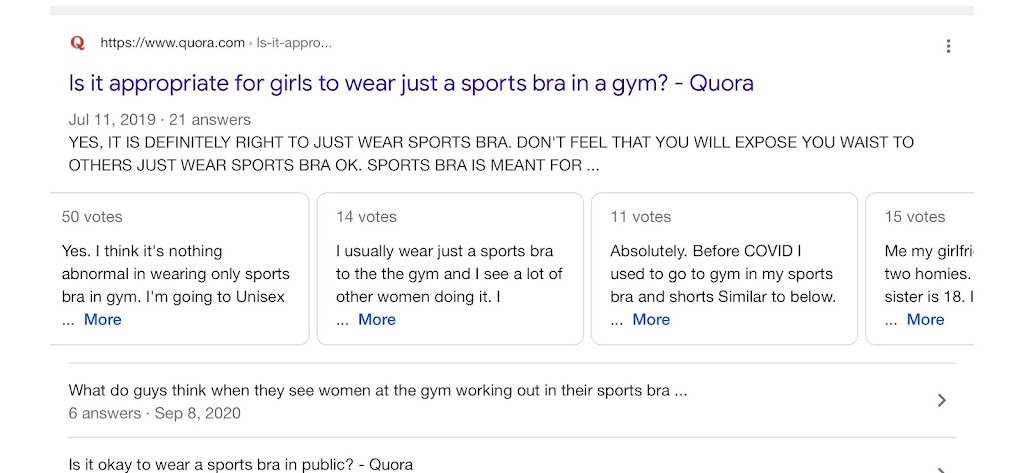Image resolution: width=1024 pixels, height=473 pixels.
Task: Click the Quora favicon icon
Action: pyautogui.click(x=78, y=43)
